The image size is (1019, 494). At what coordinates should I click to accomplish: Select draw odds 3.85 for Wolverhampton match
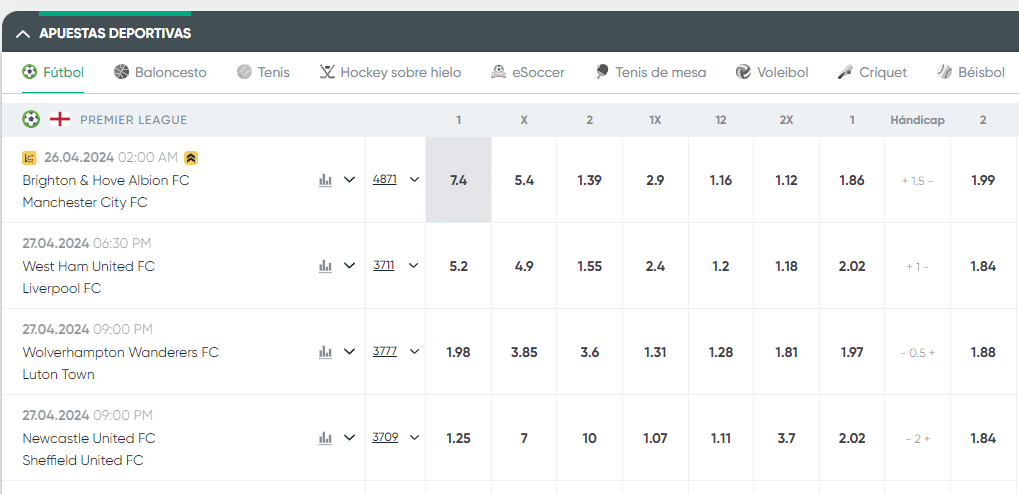524,352
